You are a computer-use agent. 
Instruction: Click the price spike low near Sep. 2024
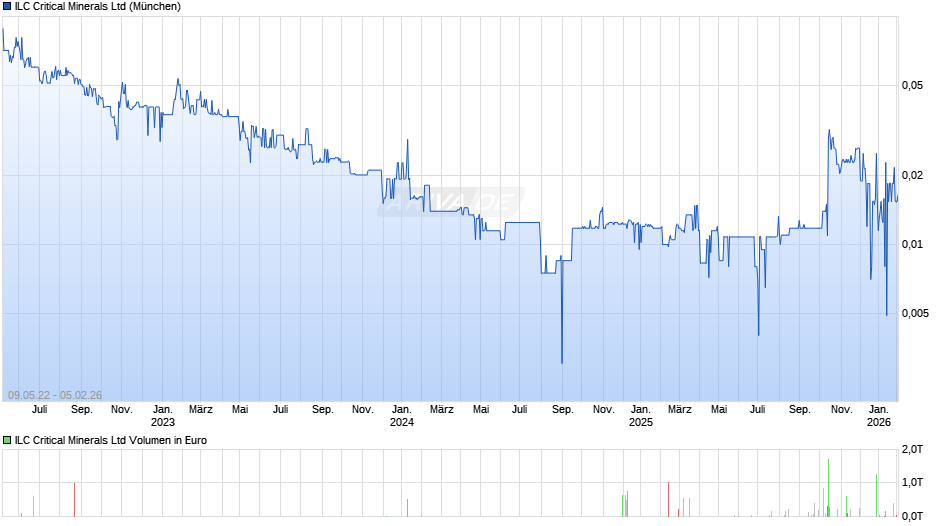(562, 362)
